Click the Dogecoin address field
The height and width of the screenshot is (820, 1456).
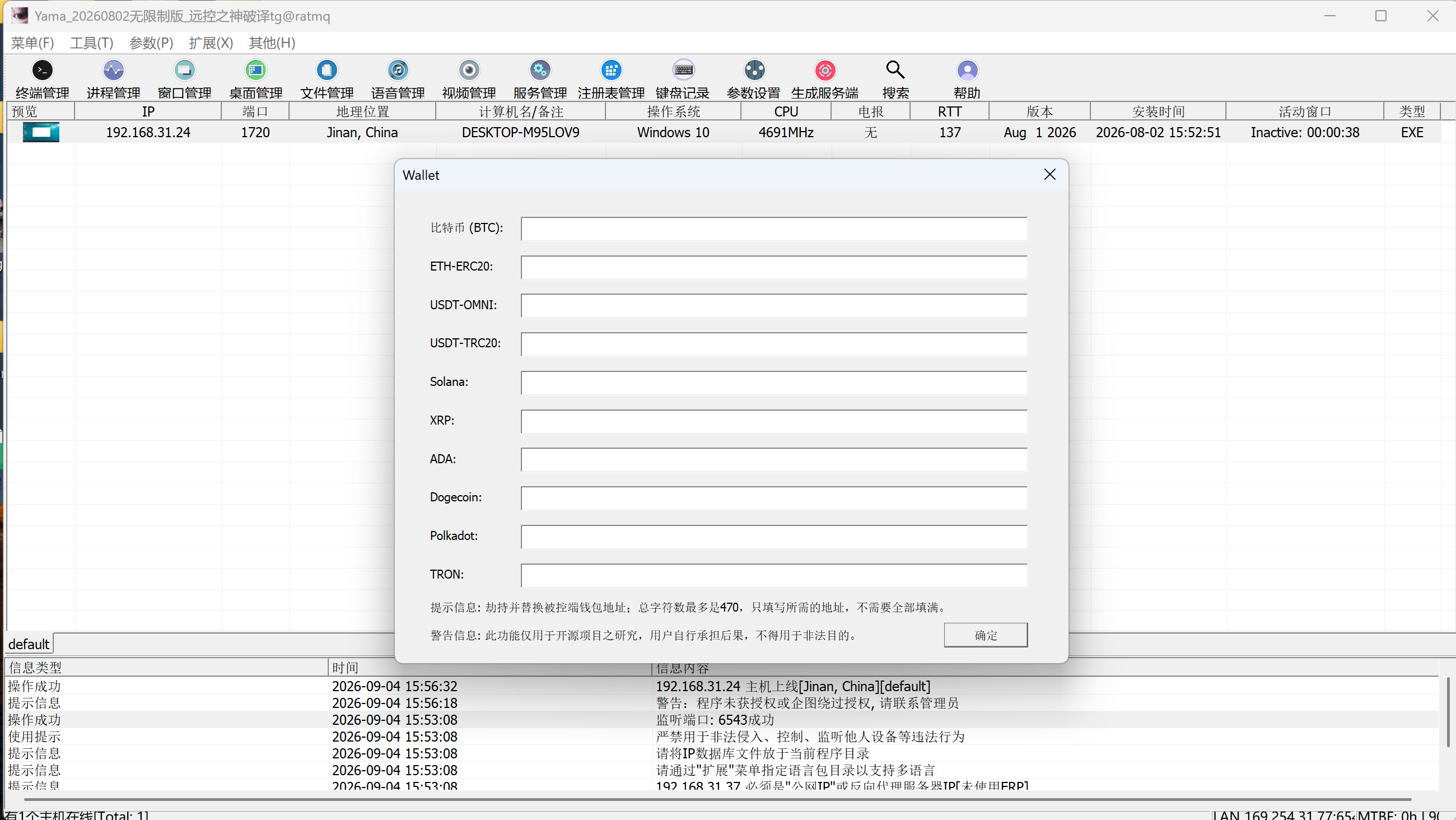pyautogui.click(x=774, y=498)
